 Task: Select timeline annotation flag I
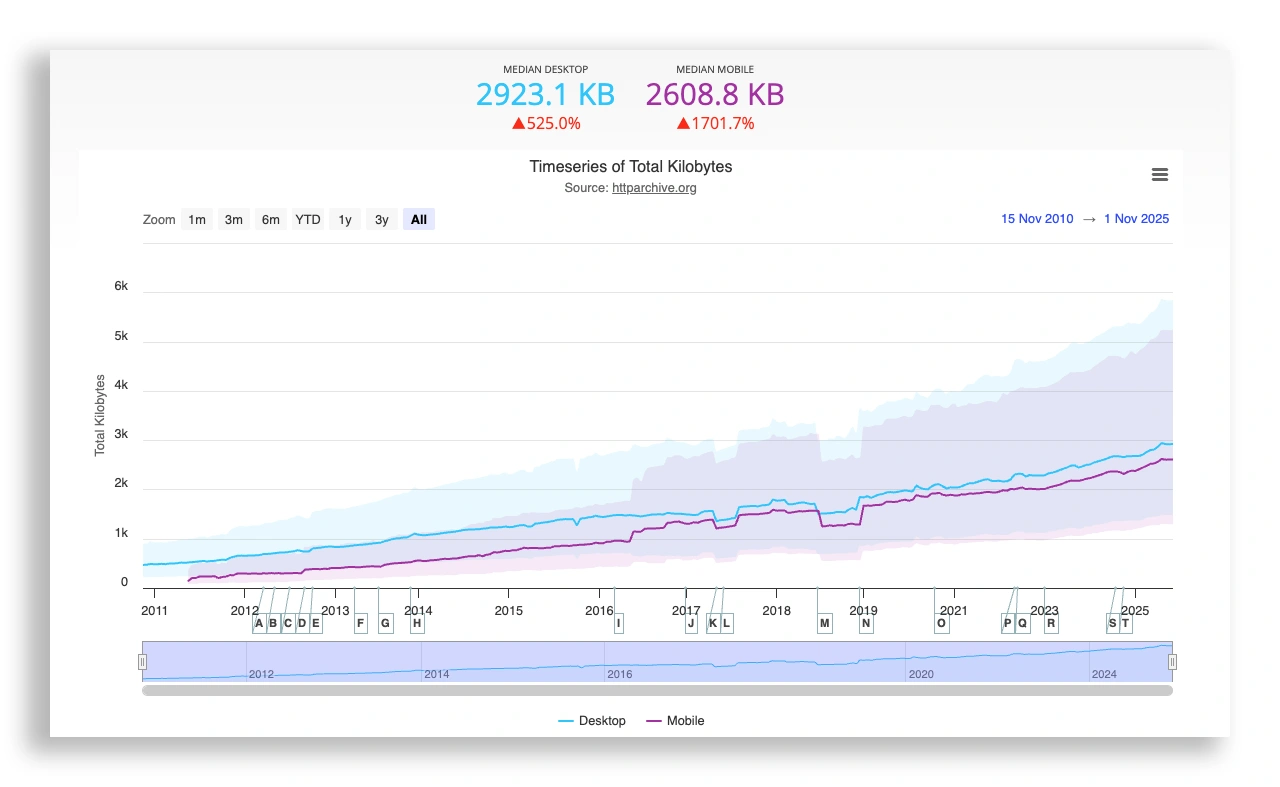coord(618,624)
